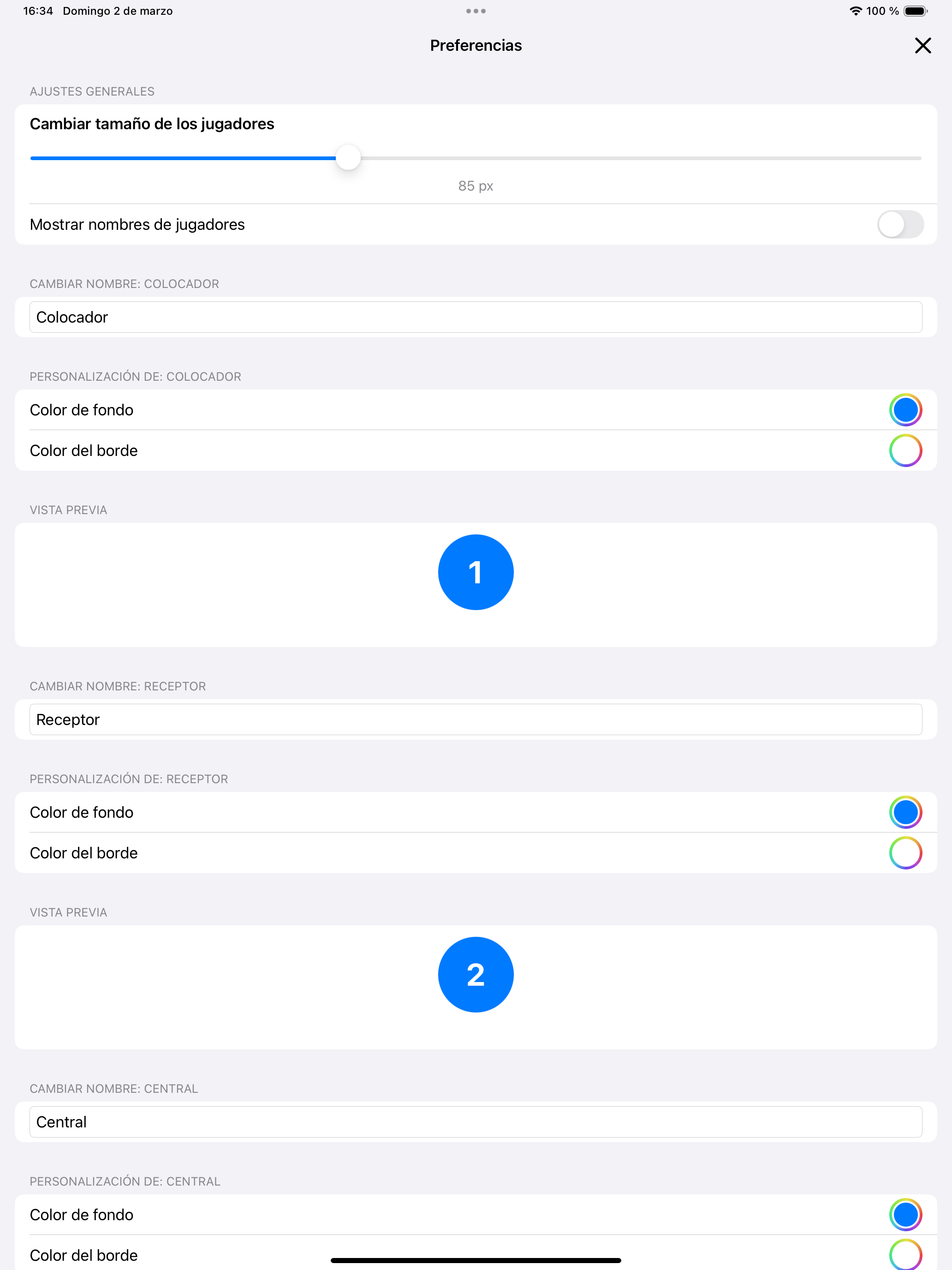Open Receptor Color de fondo picker
This screenshot has width=952, height=1270.
905,812
